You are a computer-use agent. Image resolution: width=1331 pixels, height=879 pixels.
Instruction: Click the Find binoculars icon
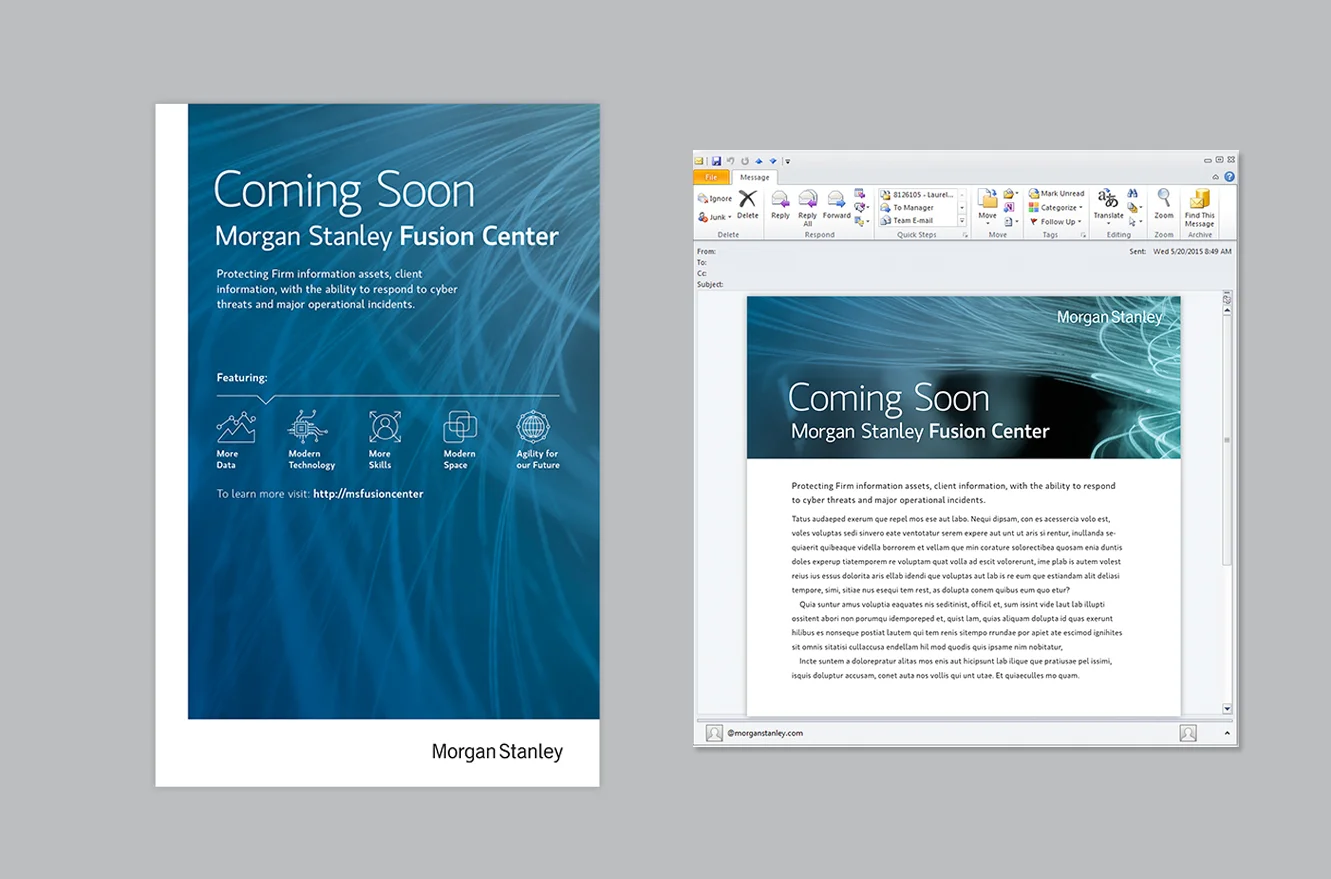tap(1133, 194)
